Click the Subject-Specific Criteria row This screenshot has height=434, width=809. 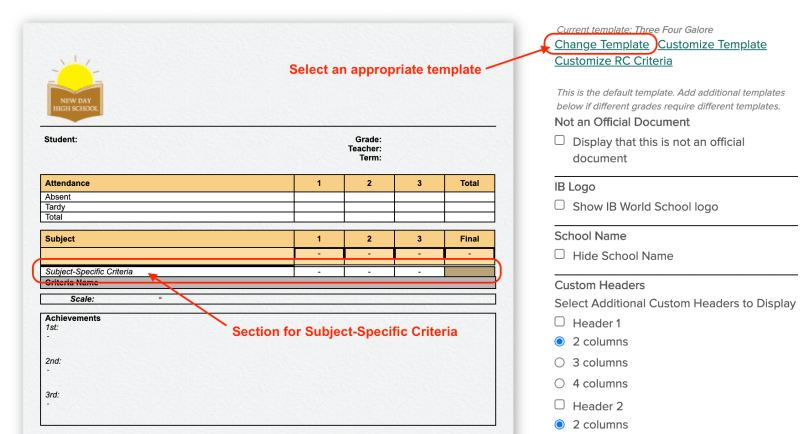click(x=267, y=271)
